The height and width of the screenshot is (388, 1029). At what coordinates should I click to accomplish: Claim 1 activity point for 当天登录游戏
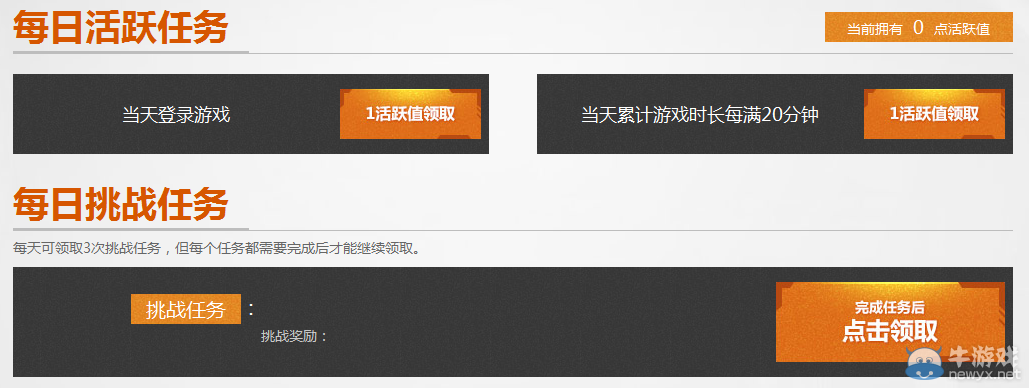410,114
